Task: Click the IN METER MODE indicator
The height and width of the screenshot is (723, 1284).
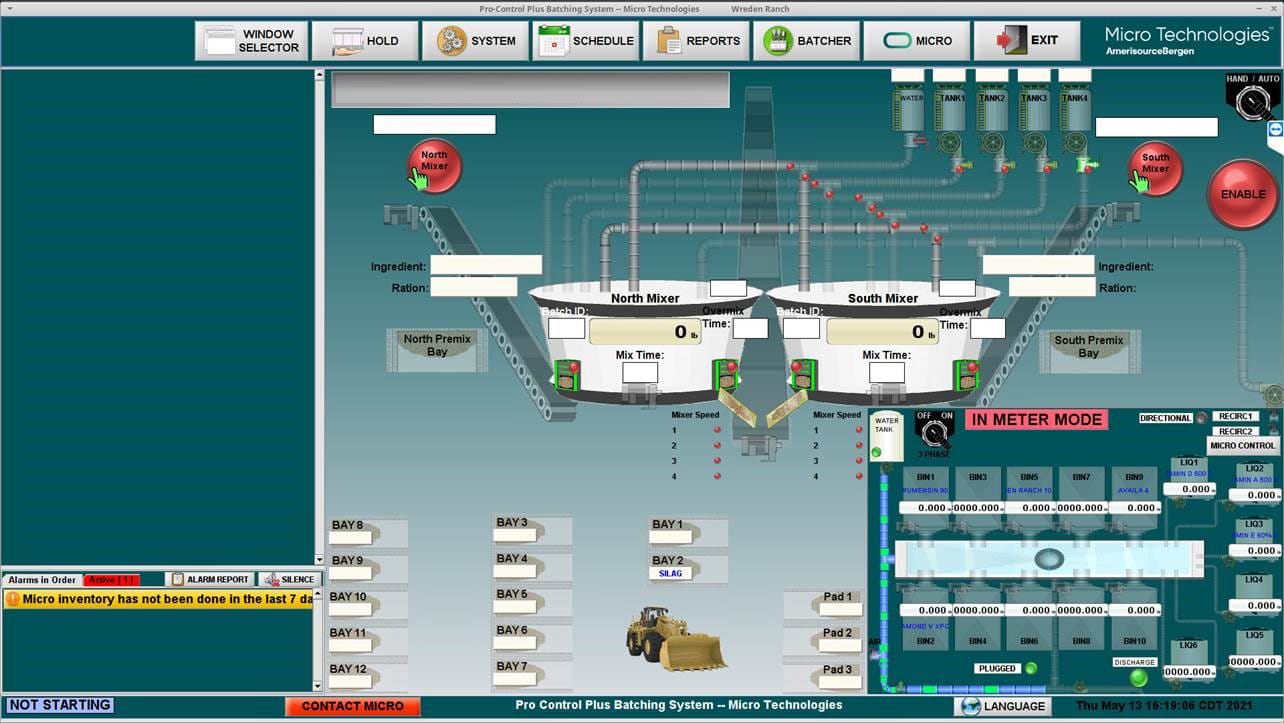Action: pyautogui.click(x=1036, y=420)
